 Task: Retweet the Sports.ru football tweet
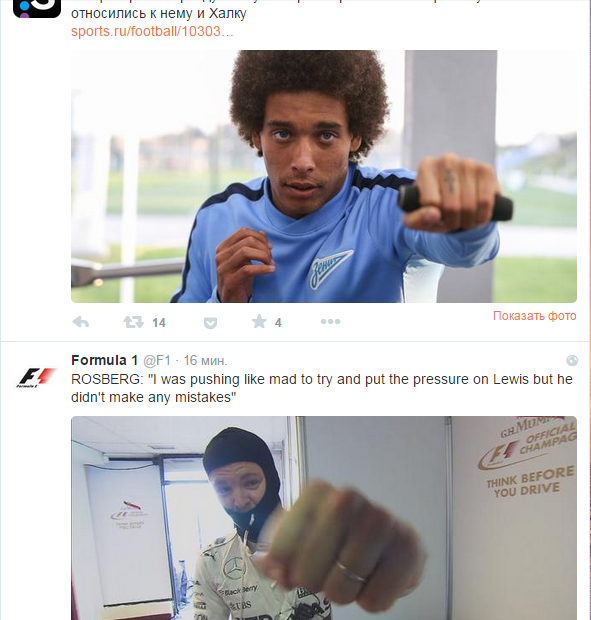pos(134,322)
